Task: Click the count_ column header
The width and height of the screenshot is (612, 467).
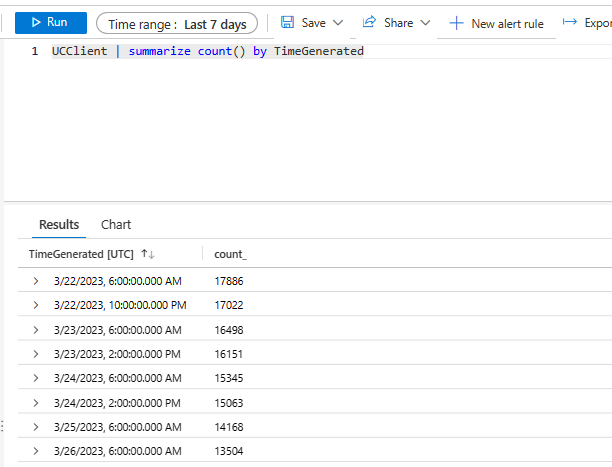Action: 230,254
